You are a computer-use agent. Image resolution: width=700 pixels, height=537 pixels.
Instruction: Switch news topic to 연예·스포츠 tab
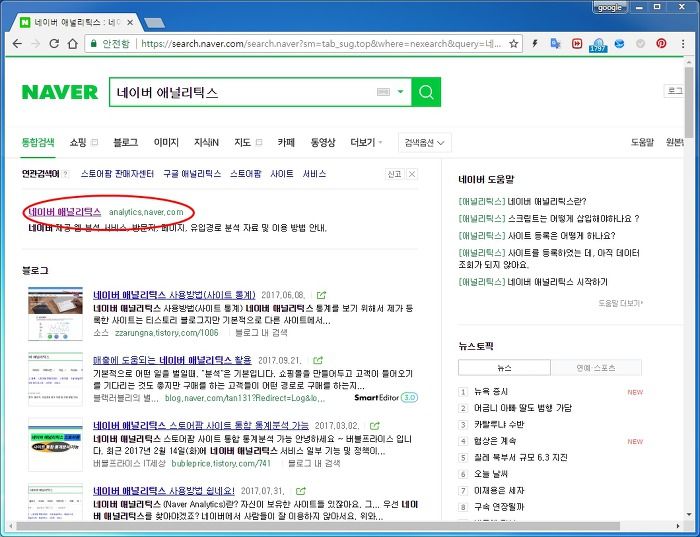(596, 368)
